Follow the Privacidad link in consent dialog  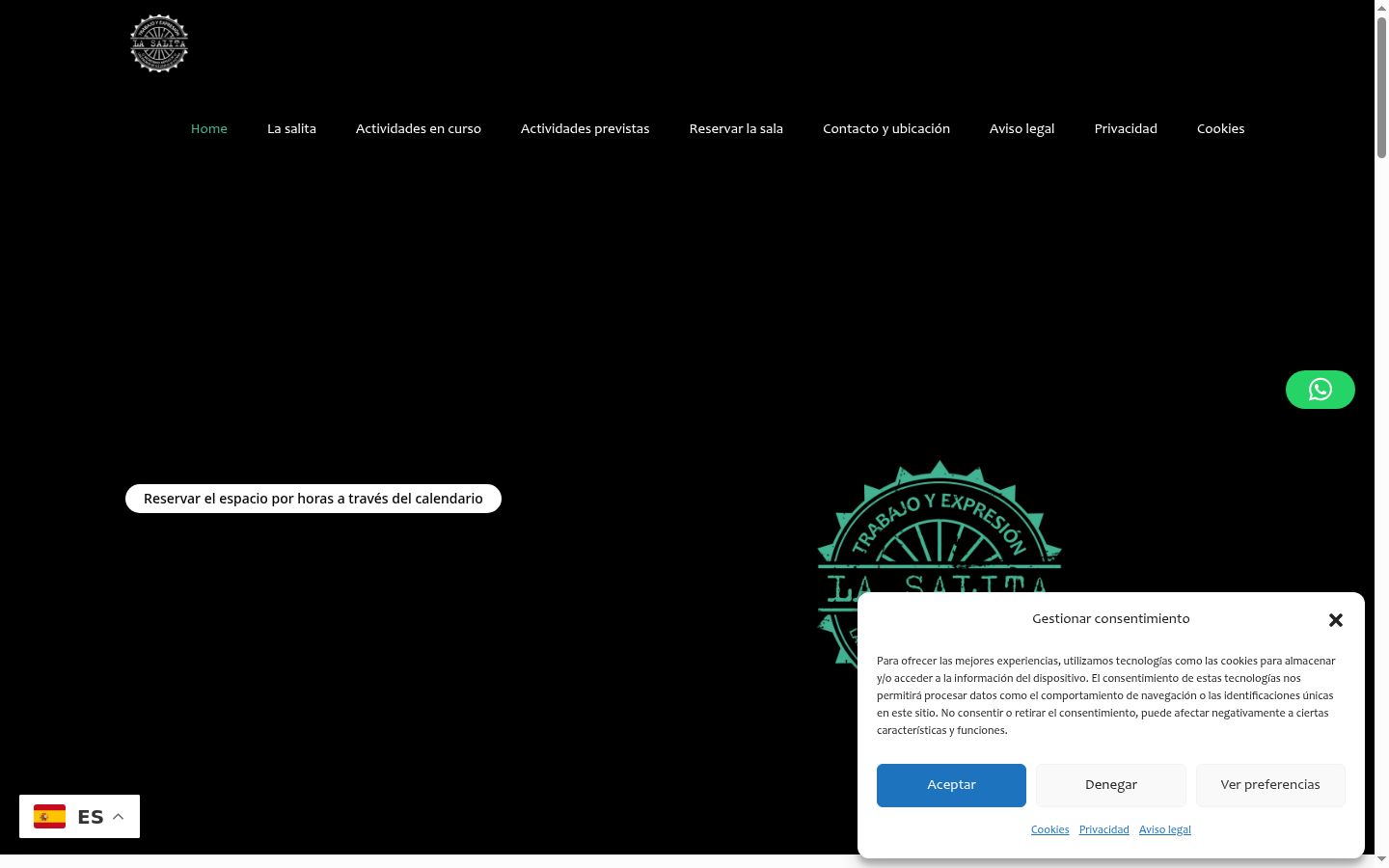tap(1103, 829)
